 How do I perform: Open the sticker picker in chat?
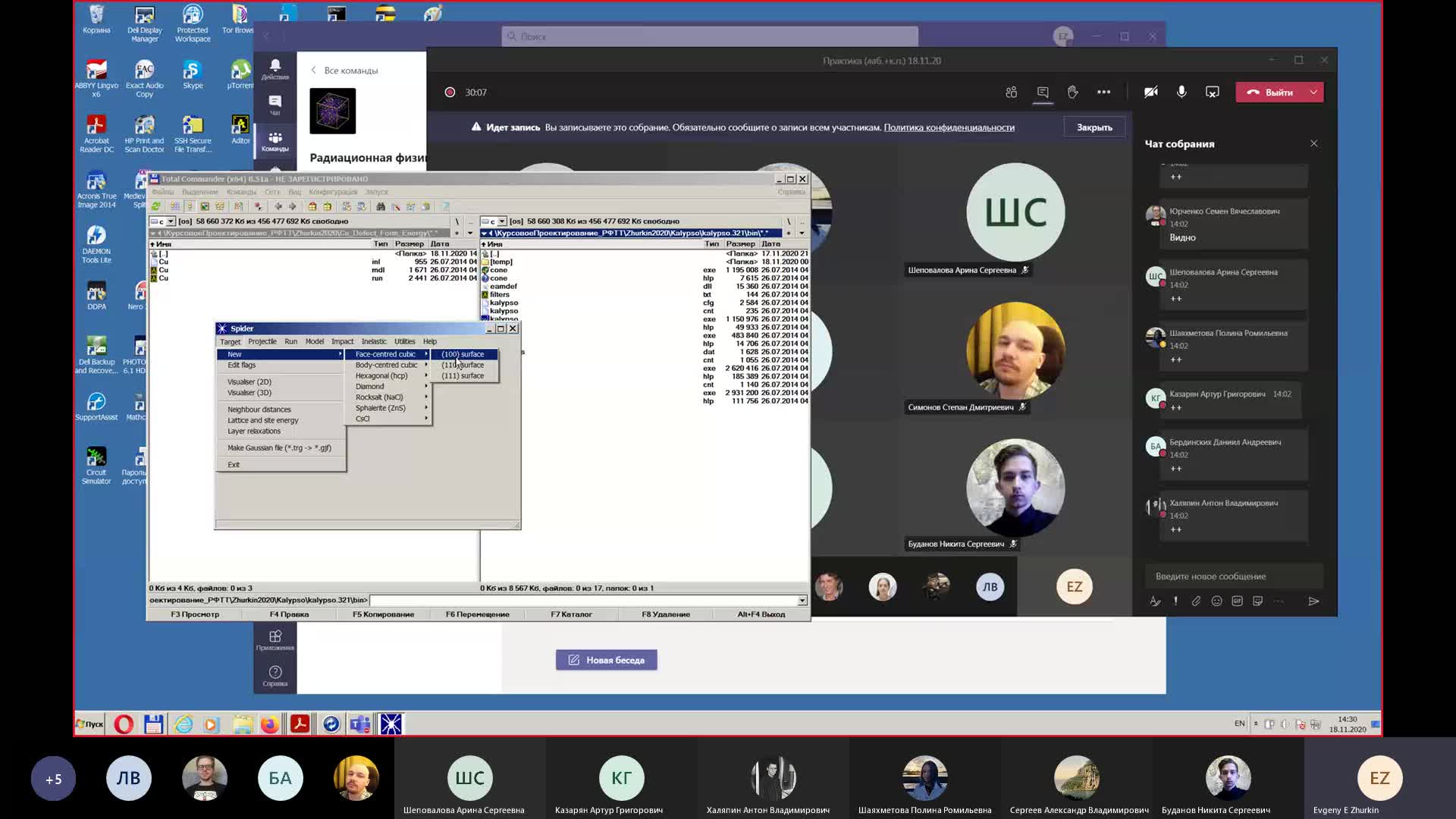click(1257, 601)
